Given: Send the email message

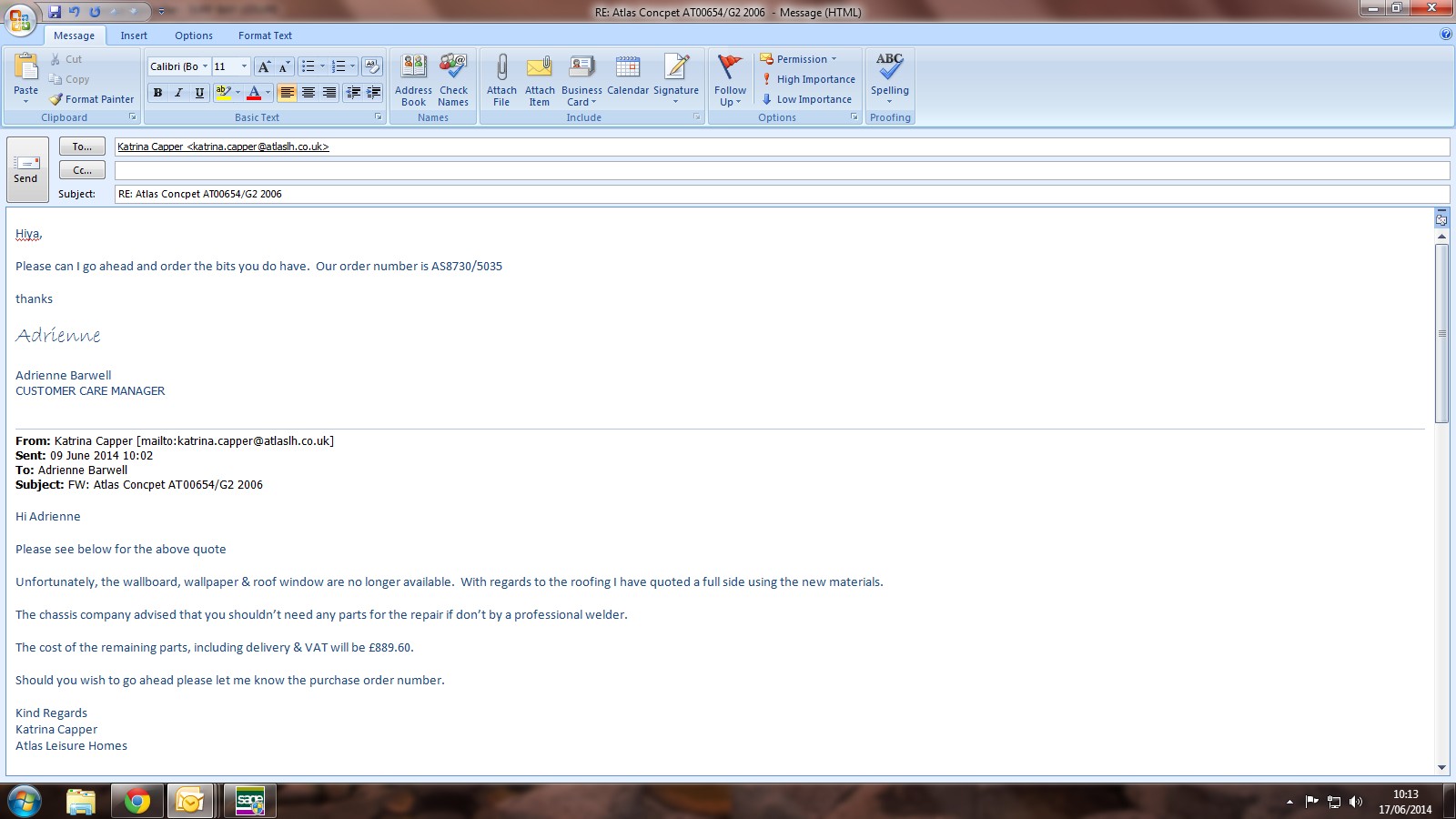Looking at the screenshot, I should click(x=26, y=170).
